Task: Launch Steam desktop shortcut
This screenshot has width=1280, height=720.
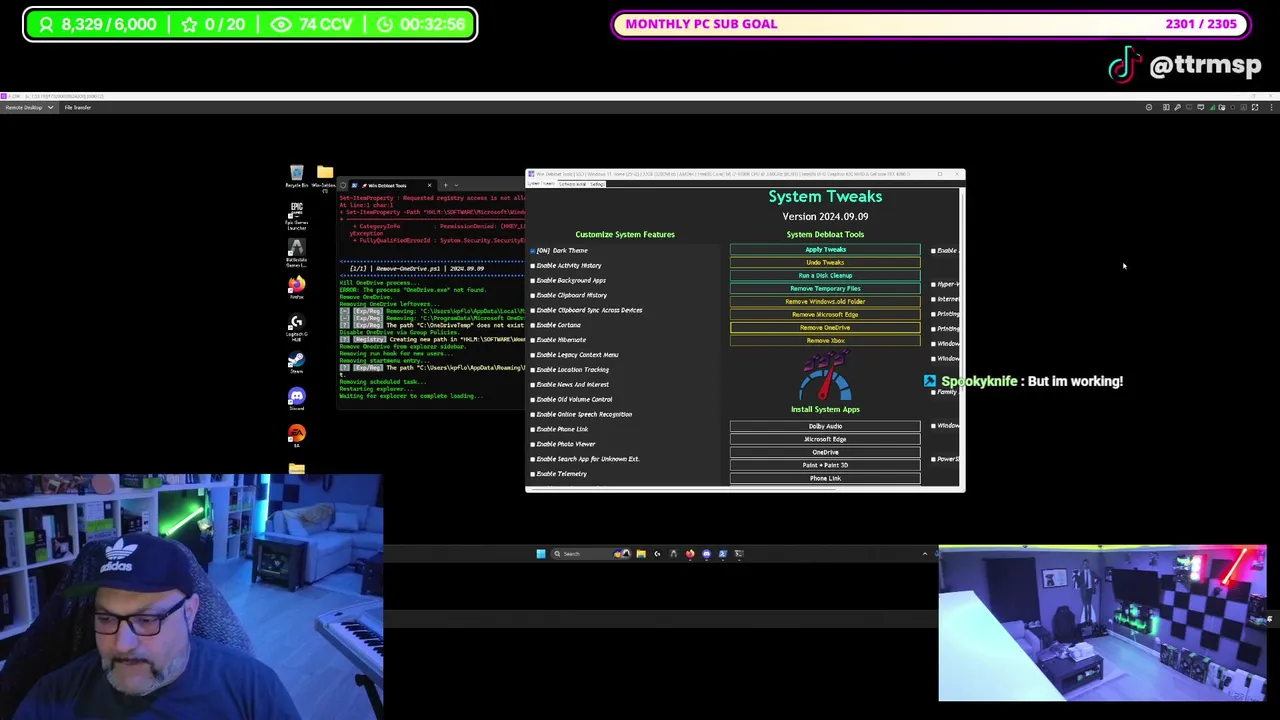Action: [x=296, y=363]
